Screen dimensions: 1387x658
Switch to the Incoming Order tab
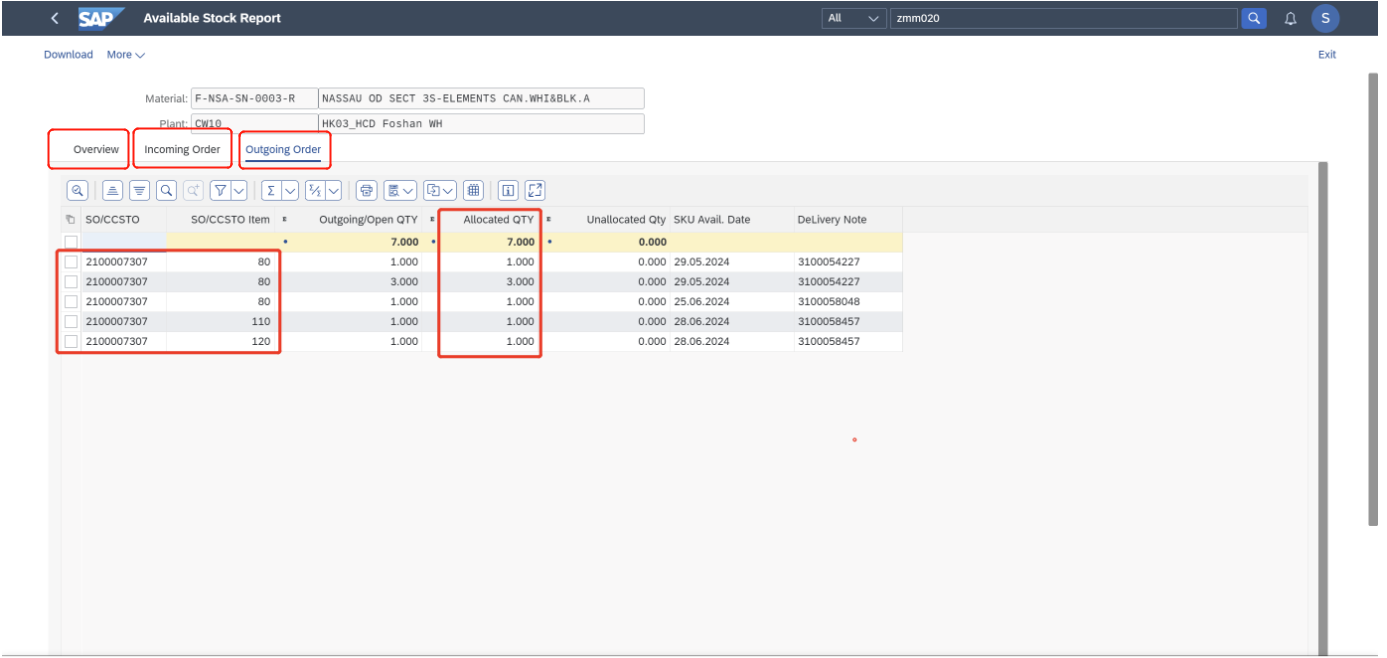(182, 150)
